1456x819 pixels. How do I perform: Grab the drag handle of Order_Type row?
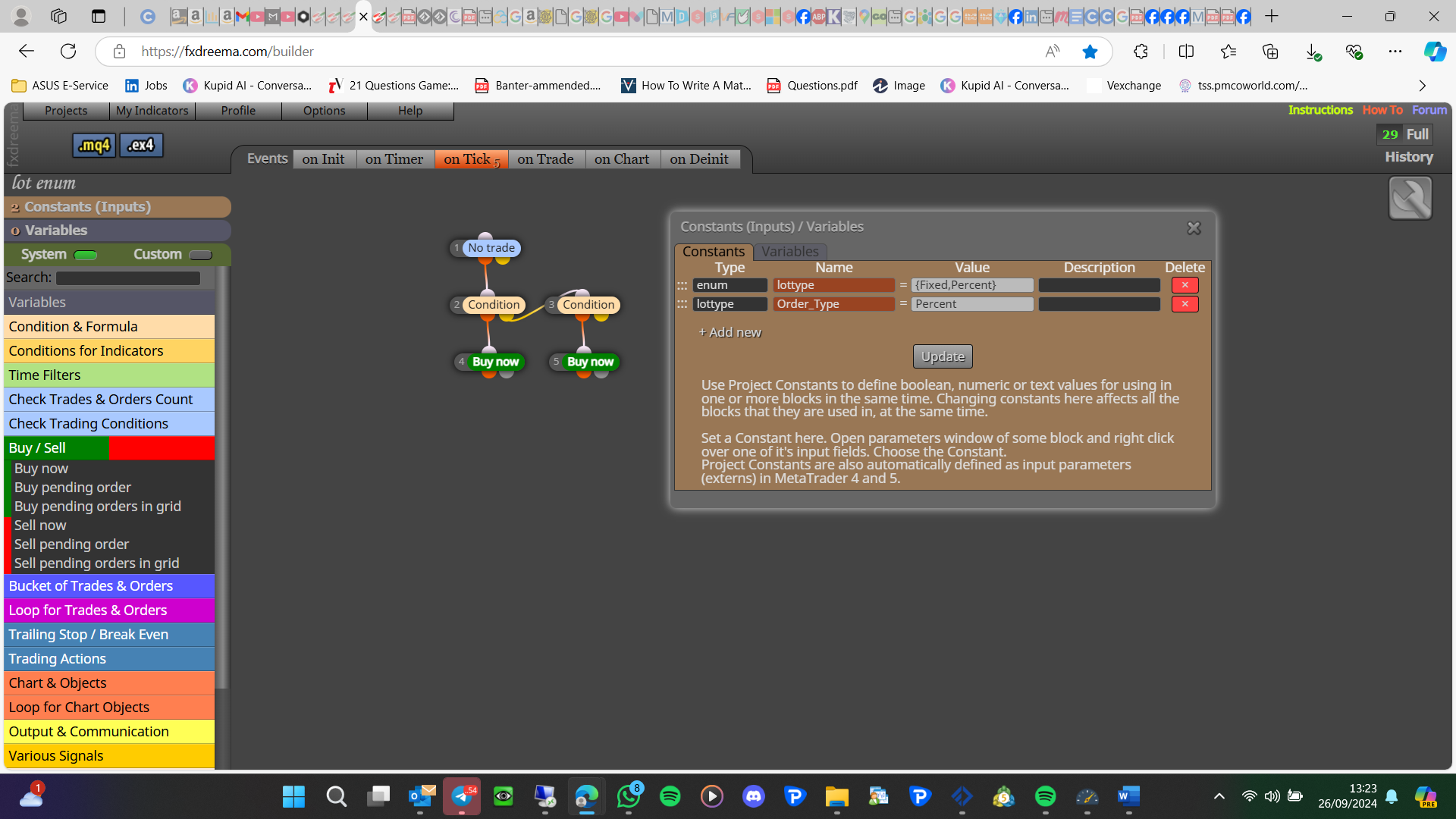tap(682, 304)
